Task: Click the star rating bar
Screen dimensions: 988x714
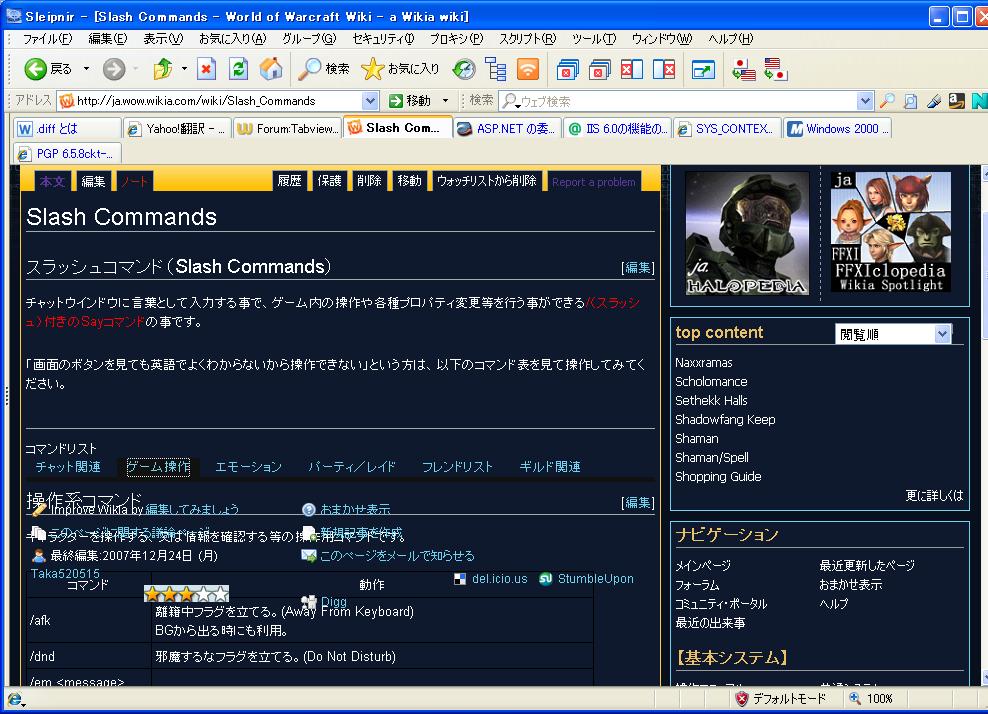Action: (187, 594)
